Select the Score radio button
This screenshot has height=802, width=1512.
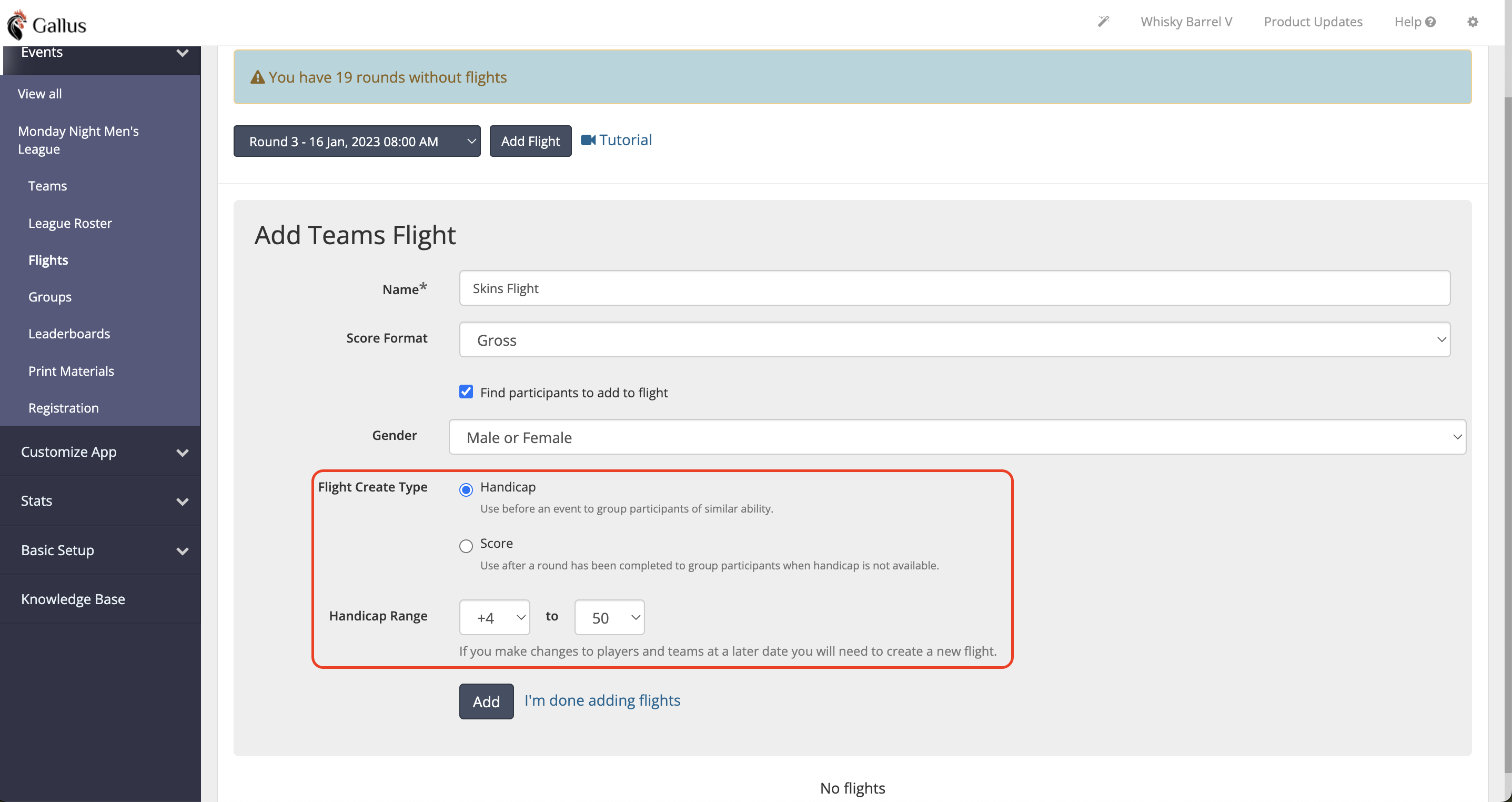tap(466, 546)
